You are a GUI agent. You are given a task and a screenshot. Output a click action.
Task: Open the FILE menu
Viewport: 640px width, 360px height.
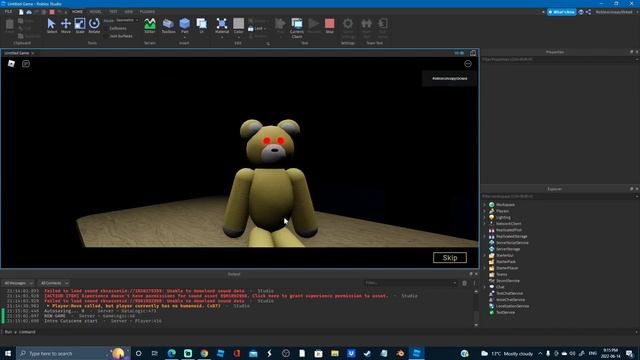click(8, 12)
